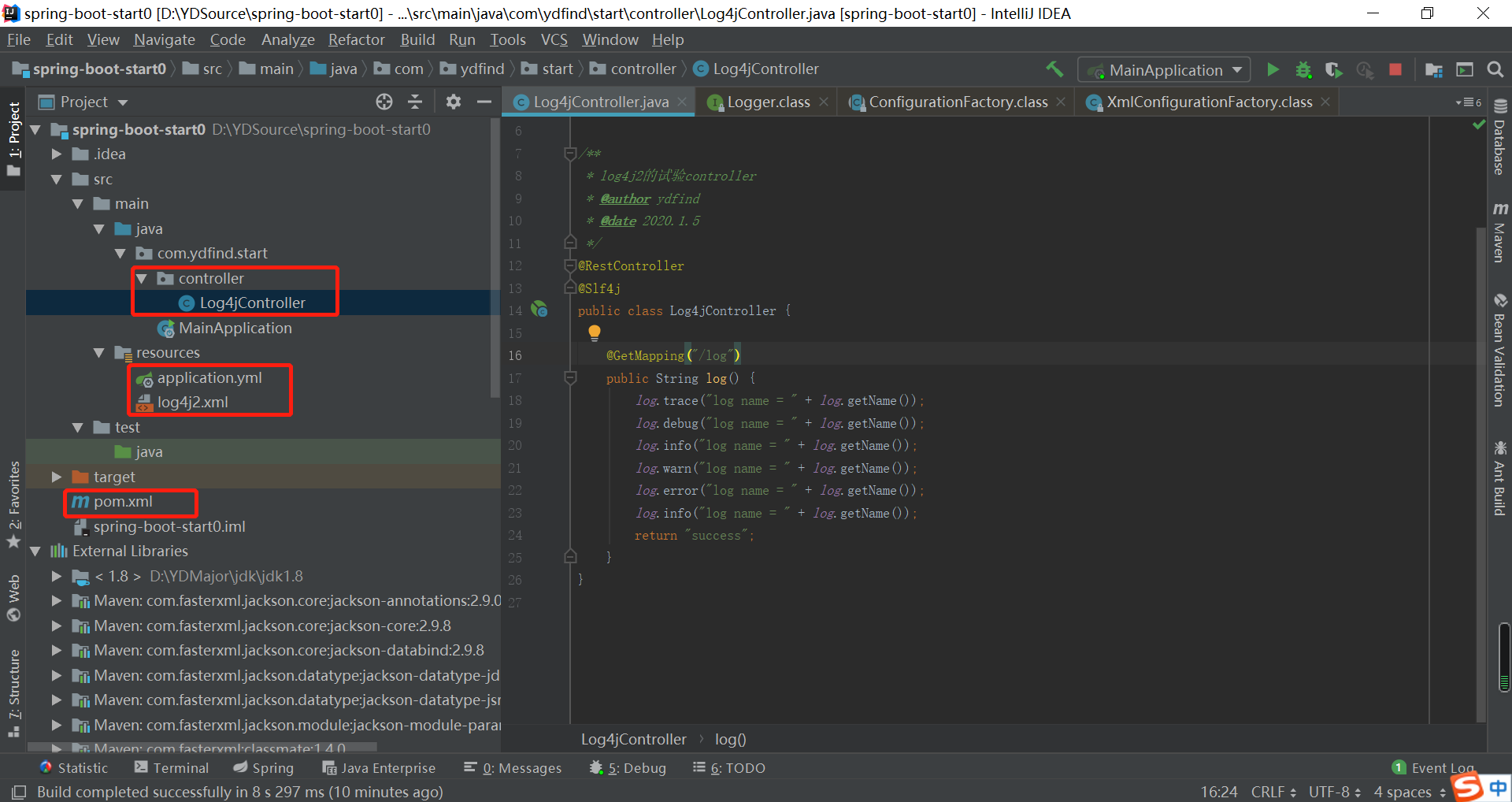
Task: Start debugging with the bug icon
Action: 1303,69
